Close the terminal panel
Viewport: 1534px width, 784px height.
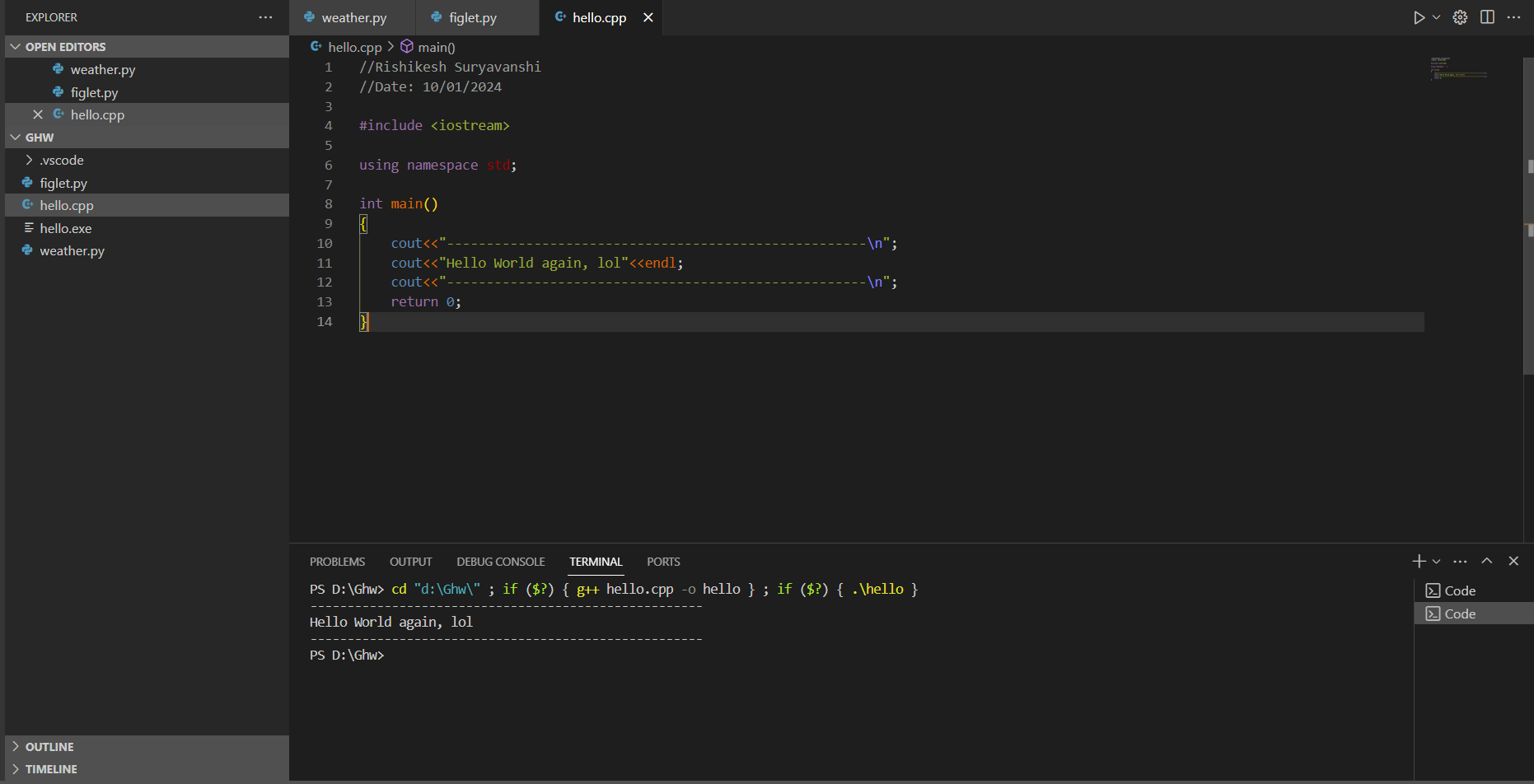click(x=1513, y=561)
